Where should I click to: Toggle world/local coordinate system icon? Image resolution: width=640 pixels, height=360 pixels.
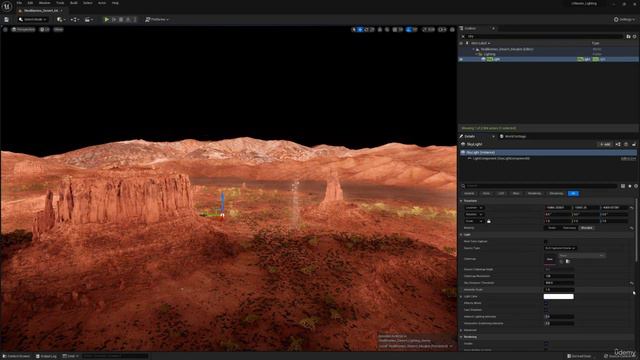coord(380,29)
